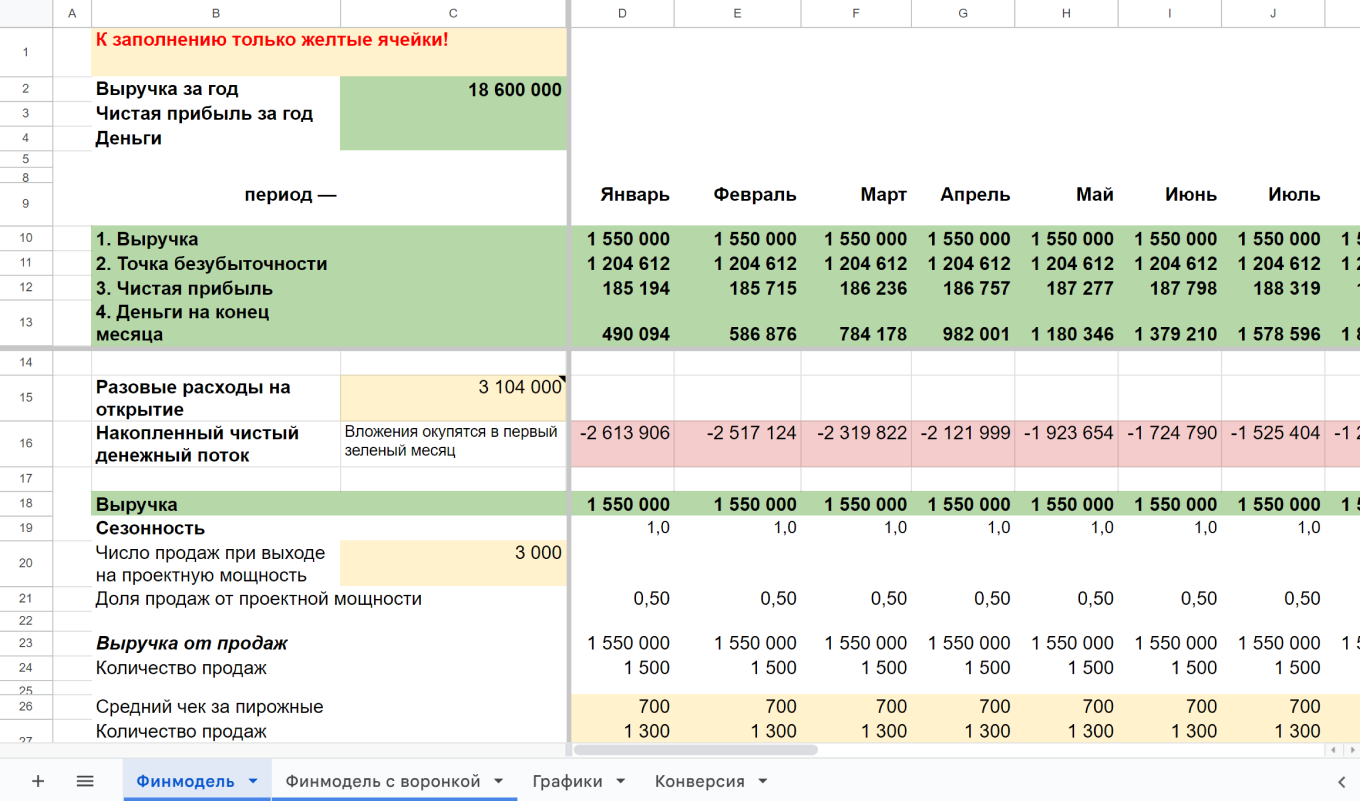Viewport: 1360px width, 801px height.
Task: Click the note indicator in cell C15
Action: pos(563,379)
